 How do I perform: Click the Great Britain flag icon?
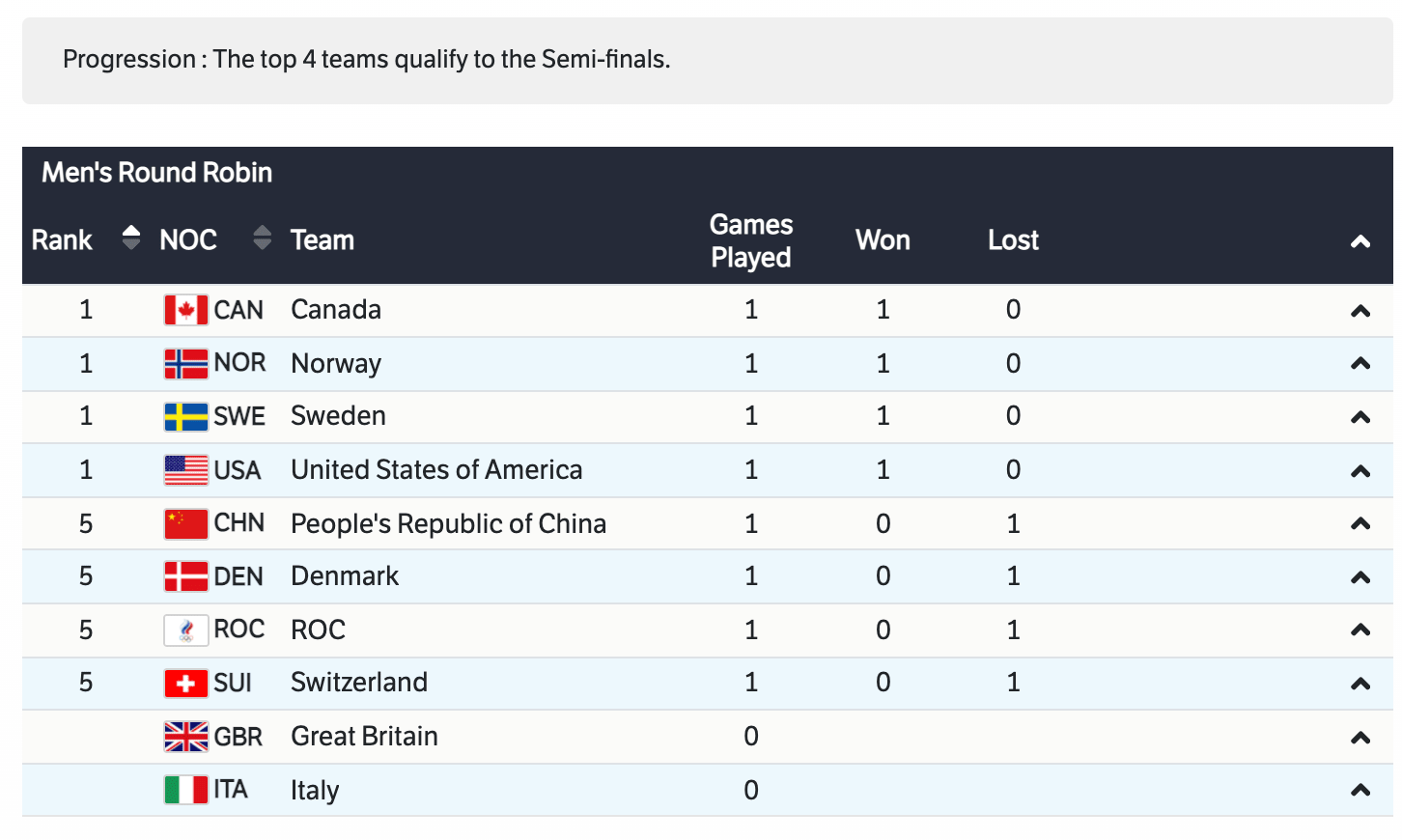pos(185,737)
